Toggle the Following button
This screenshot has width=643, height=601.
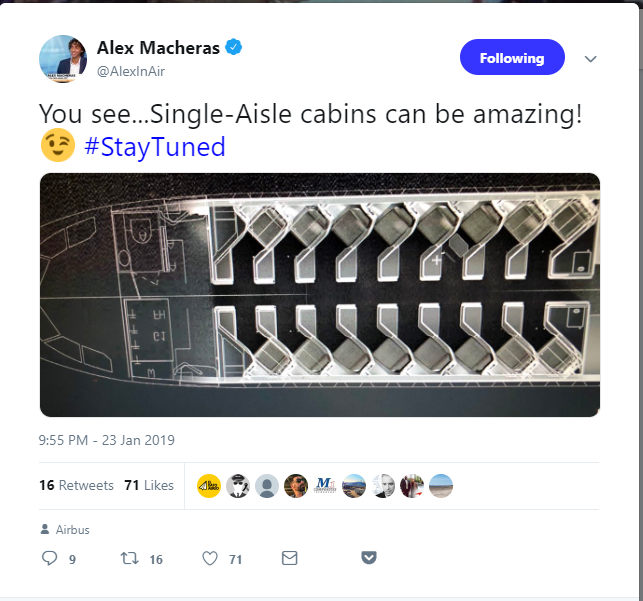click(x=512, y=57)
